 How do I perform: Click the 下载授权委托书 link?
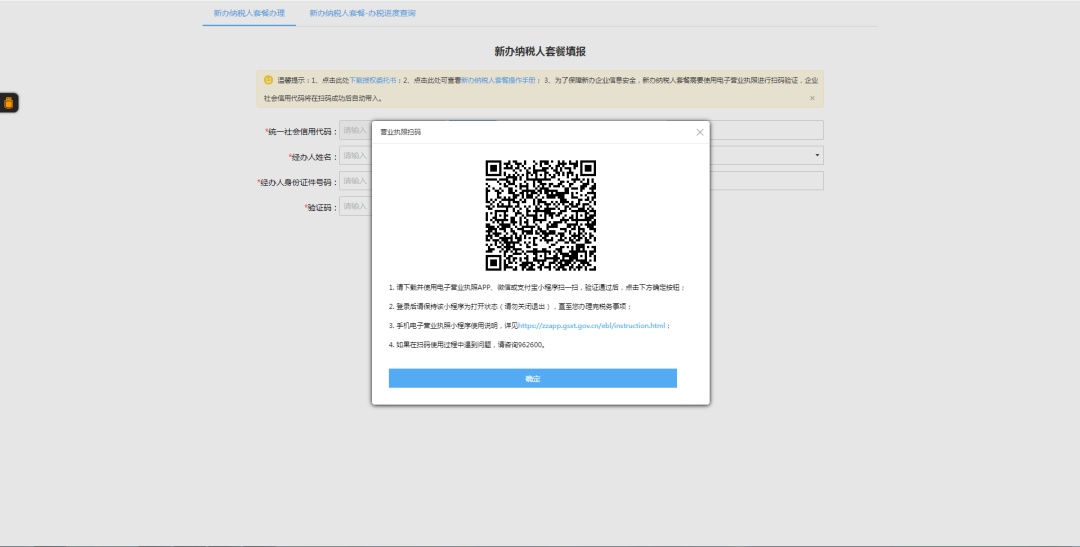(374, 80)
